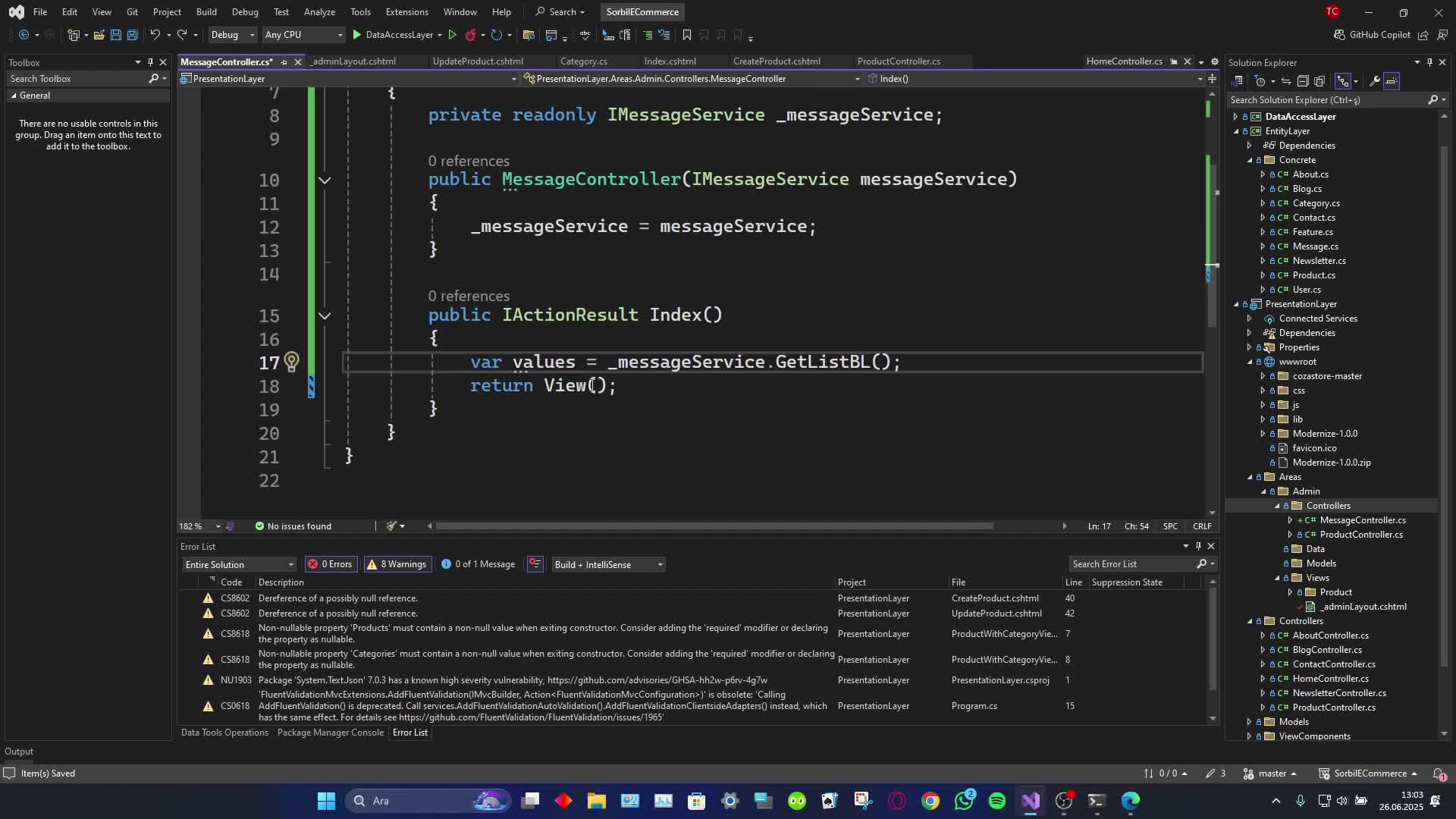Toggle file nesting view in Solution Explorer

pos(1342,81)
